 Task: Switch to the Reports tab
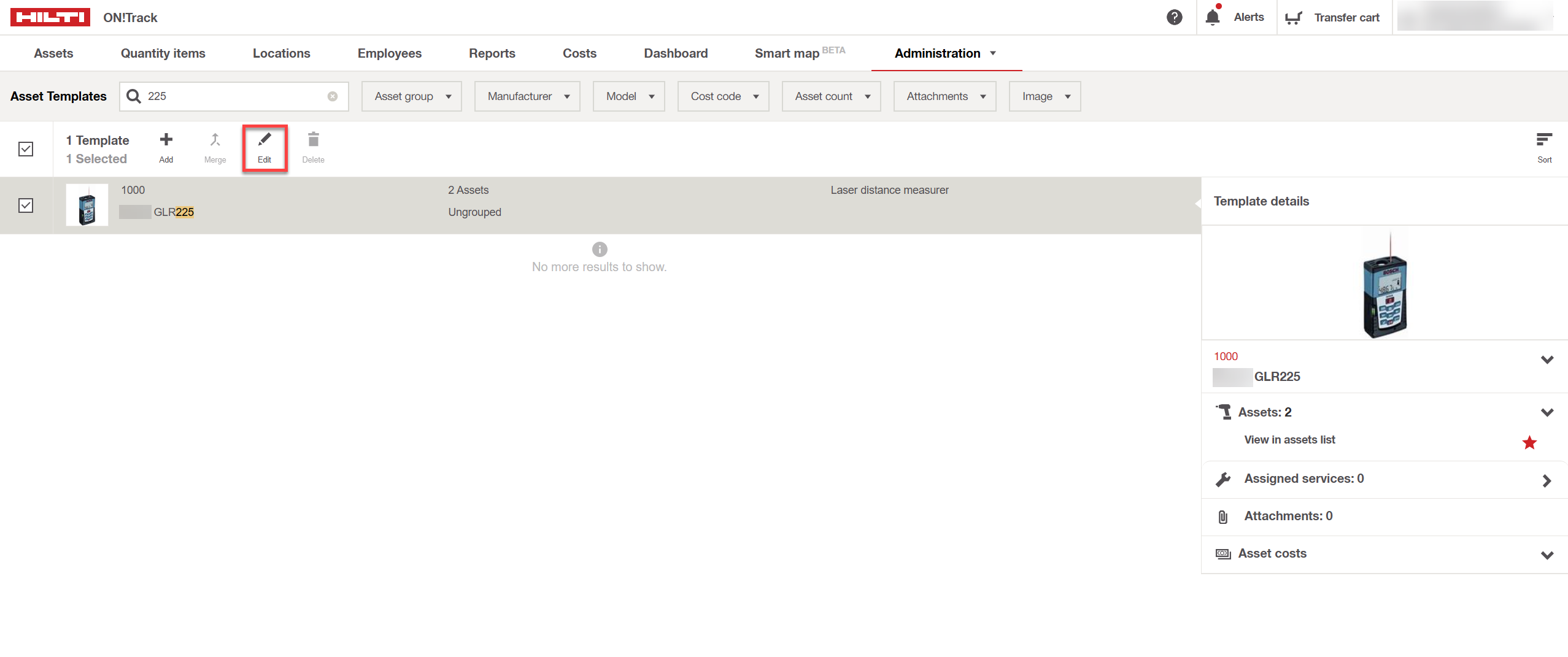coord(492,53)
